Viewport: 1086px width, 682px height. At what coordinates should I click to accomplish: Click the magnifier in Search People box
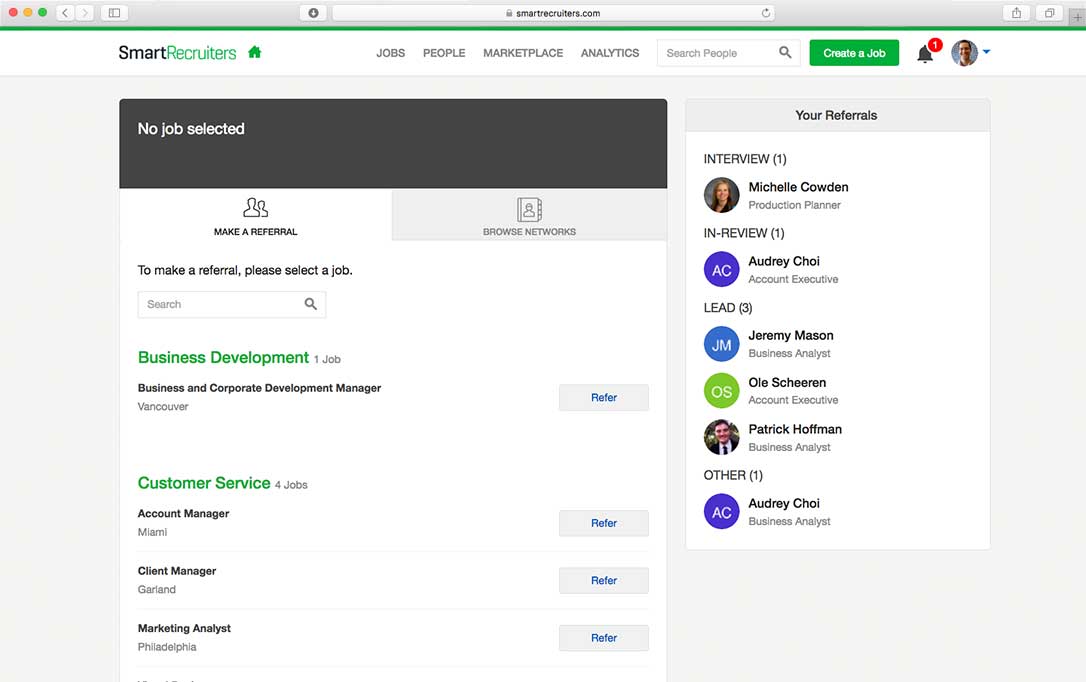click(785, 53)
